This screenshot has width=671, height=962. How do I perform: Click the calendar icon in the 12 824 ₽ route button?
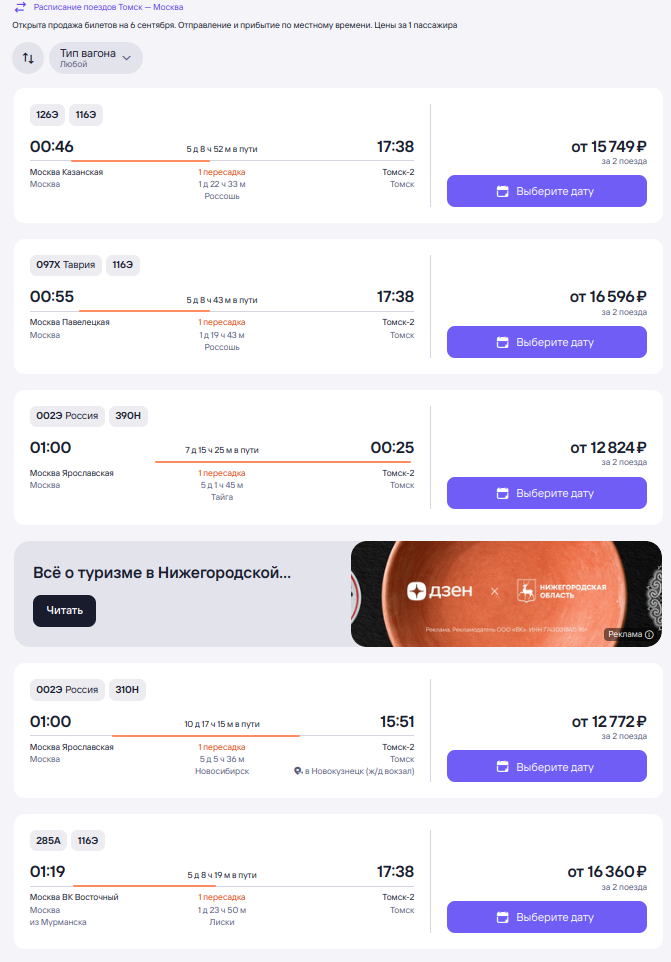tap(502, 493)
